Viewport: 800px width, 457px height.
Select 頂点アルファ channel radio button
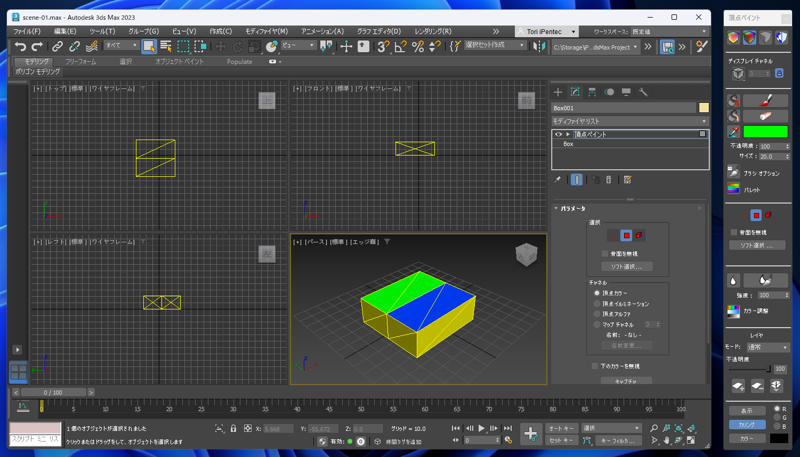tap(597, 314)
